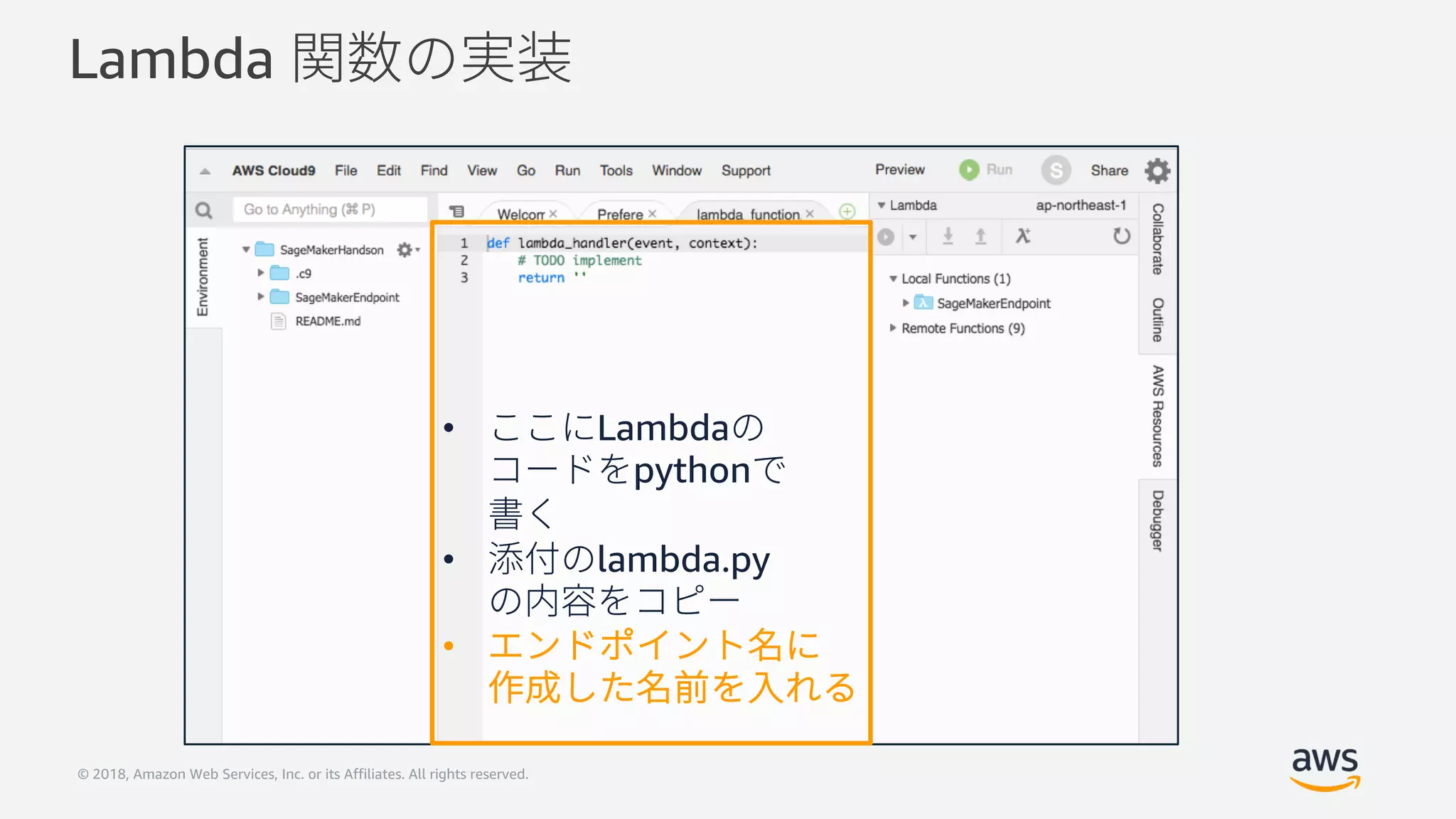Viewport: 1456px width, 819px height.
Task: Switch to the Preferences tab
Action: click(x=620, y=214)
